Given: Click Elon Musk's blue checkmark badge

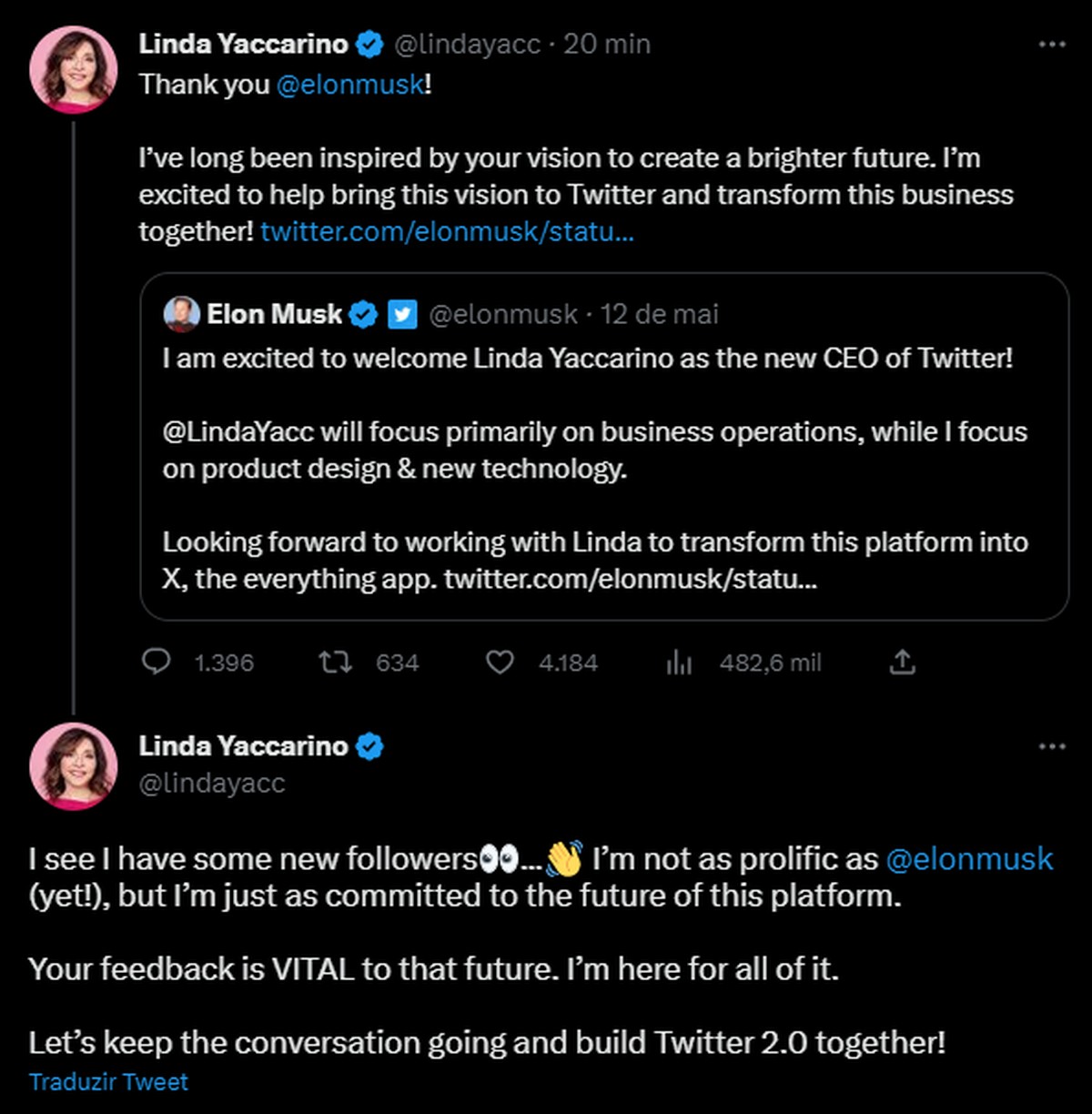Looking at the screenshot, I should coord(362,314).
